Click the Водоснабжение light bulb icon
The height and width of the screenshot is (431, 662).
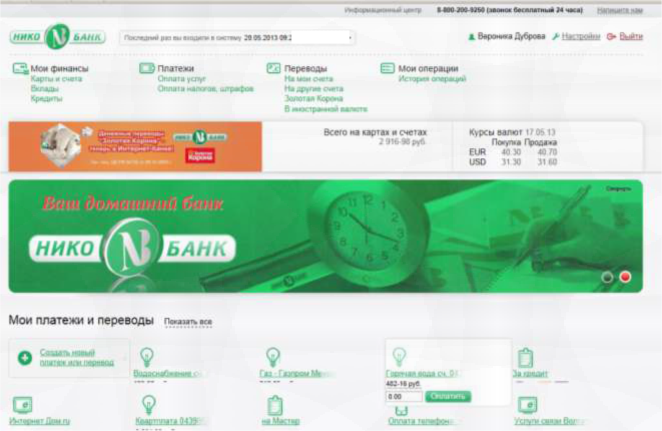point(147,357)
